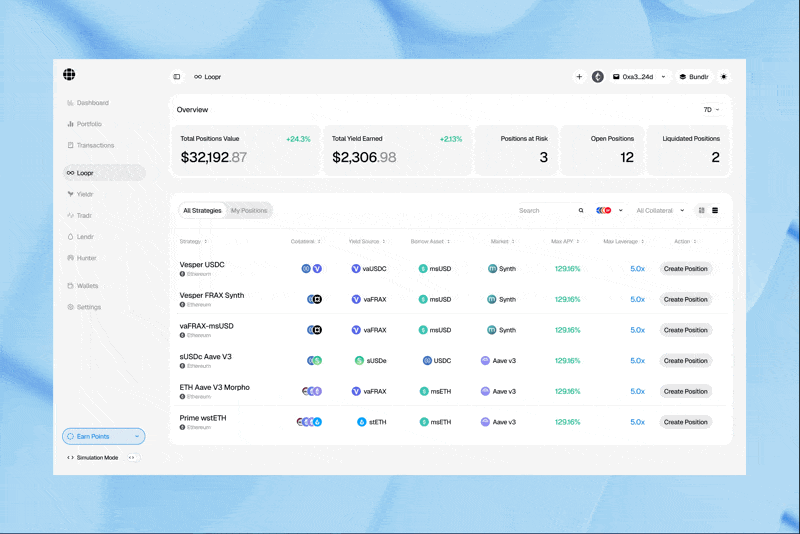This screenshot has width=800, height=534.
Task: Open Lendr in sidebar
Action: (80, 237)
